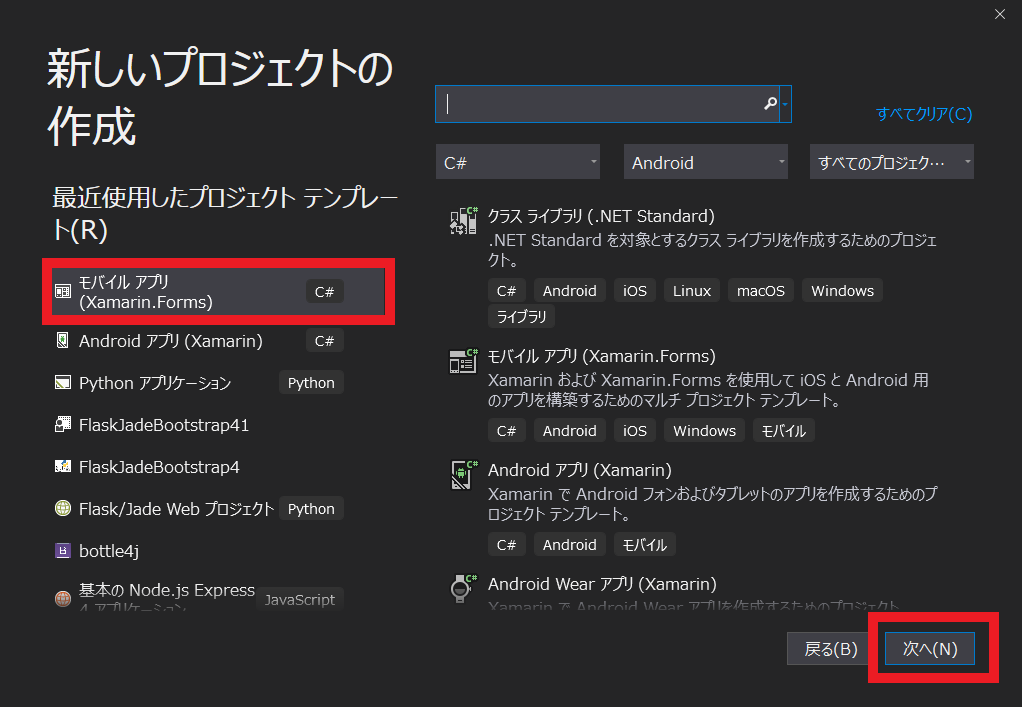Viewport: 1022px width, 707px height.
Task: Select Android アプリ (Xamarin) in template list
Action: (579, 470)
